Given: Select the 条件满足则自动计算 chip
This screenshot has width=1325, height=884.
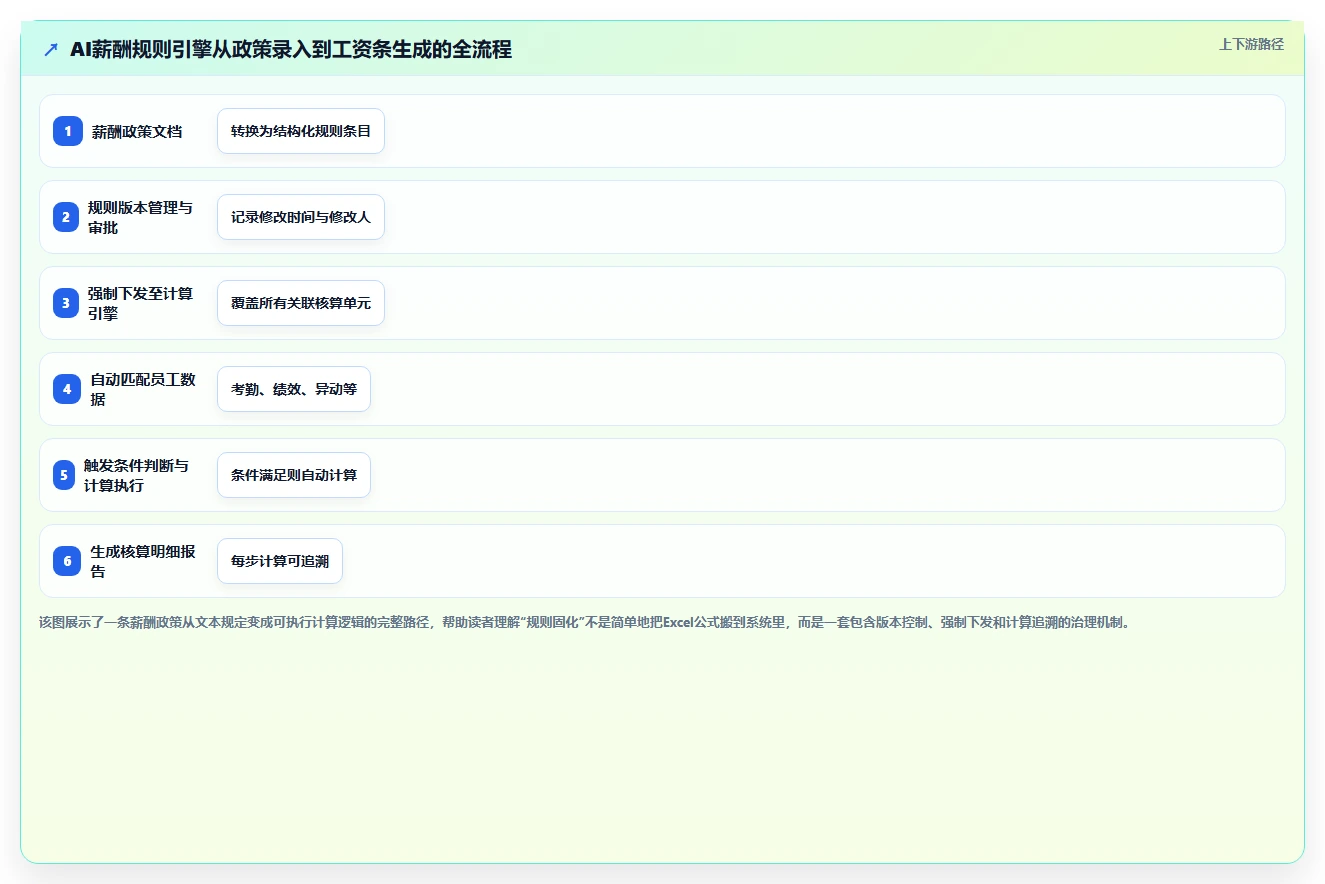Looking at the screenshot, I should tap(294, 475).
